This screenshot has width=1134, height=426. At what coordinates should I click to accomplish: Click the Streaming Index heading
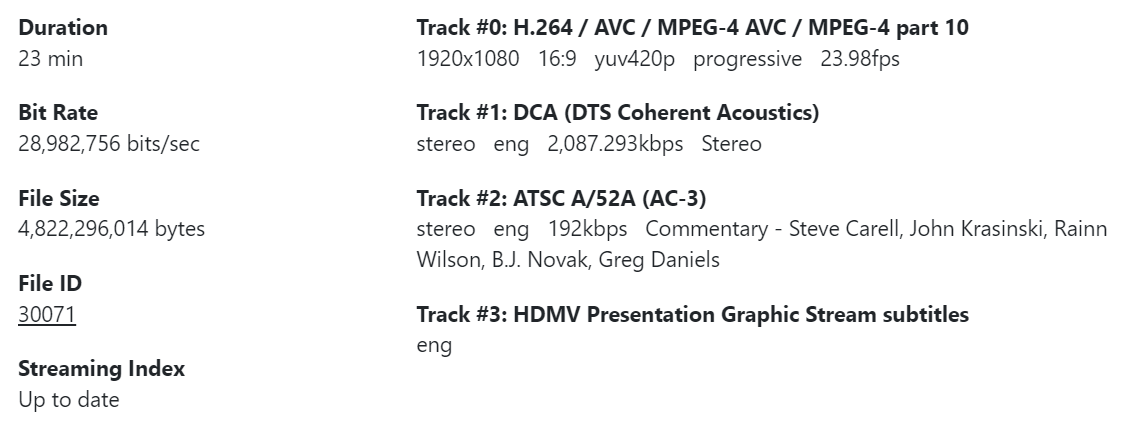(x=102, y=369)
